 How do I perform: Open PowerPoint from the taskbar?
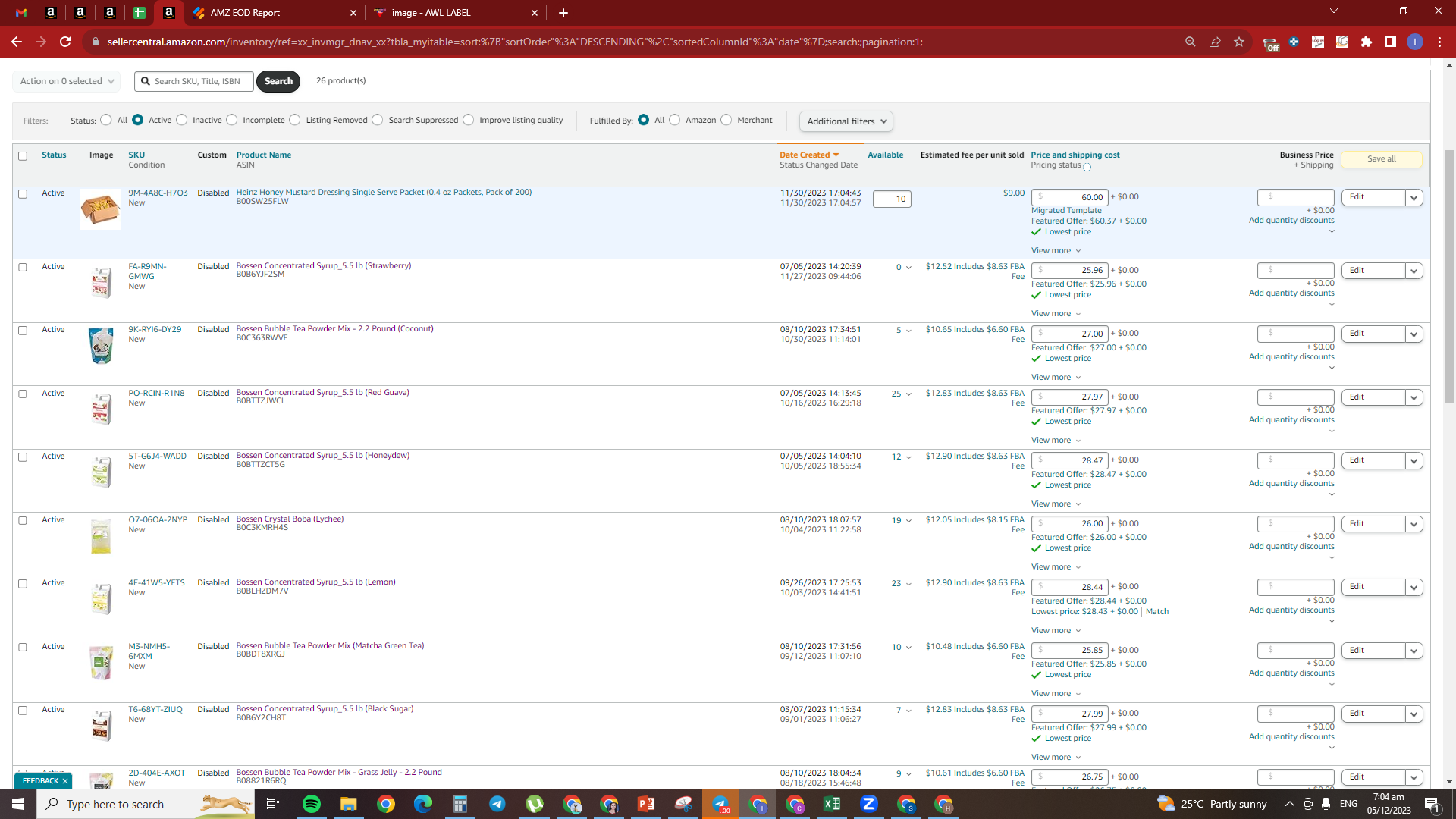tap(646, 804)
